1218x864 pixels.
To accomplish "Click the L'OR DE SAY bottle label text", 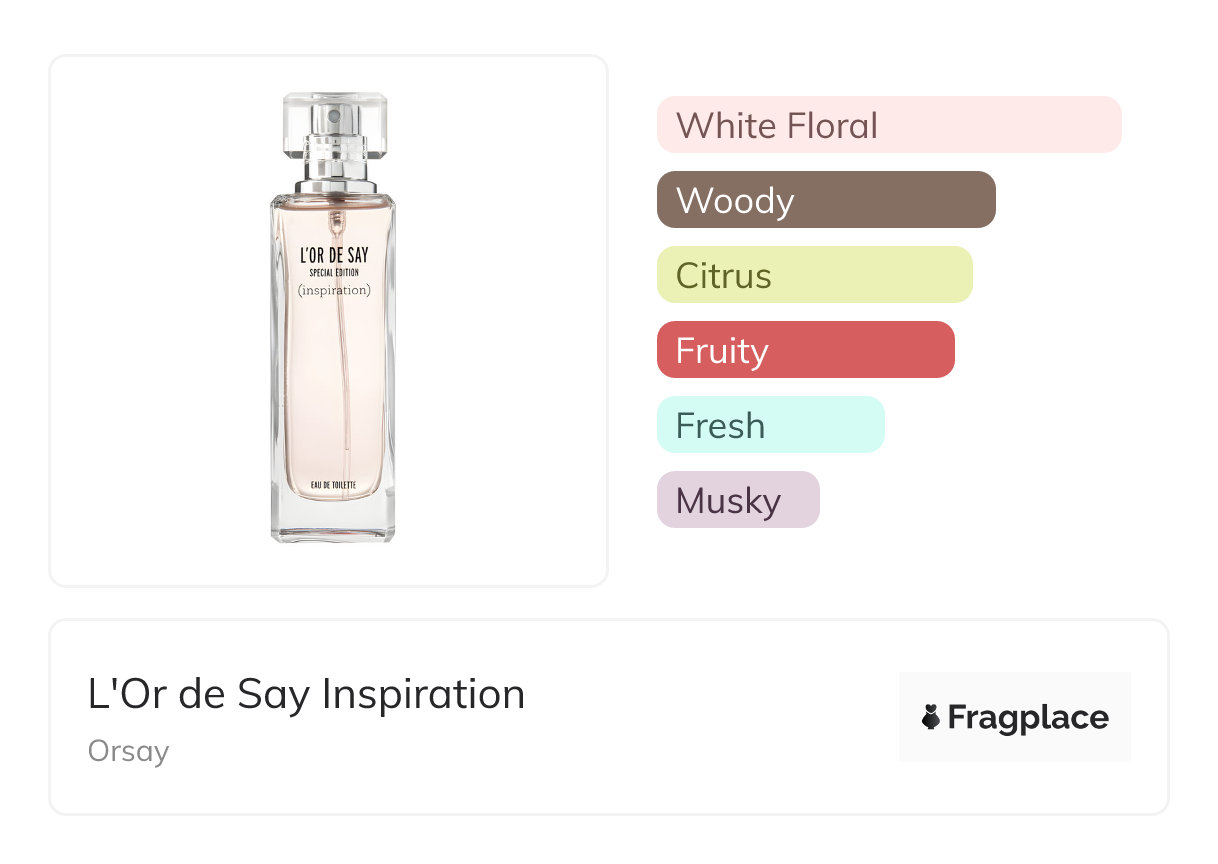I will pos(334,256).
